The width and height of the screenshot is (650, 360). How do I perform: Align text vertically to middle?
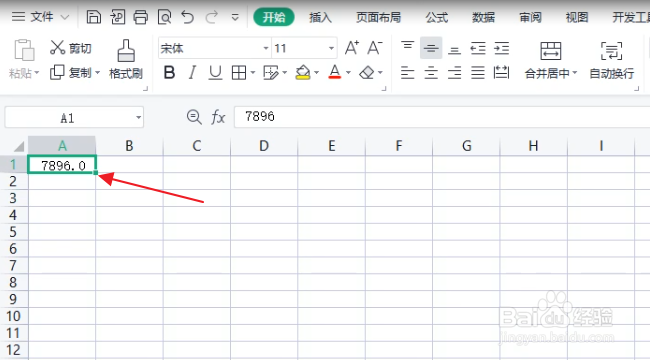coord(431,48)
